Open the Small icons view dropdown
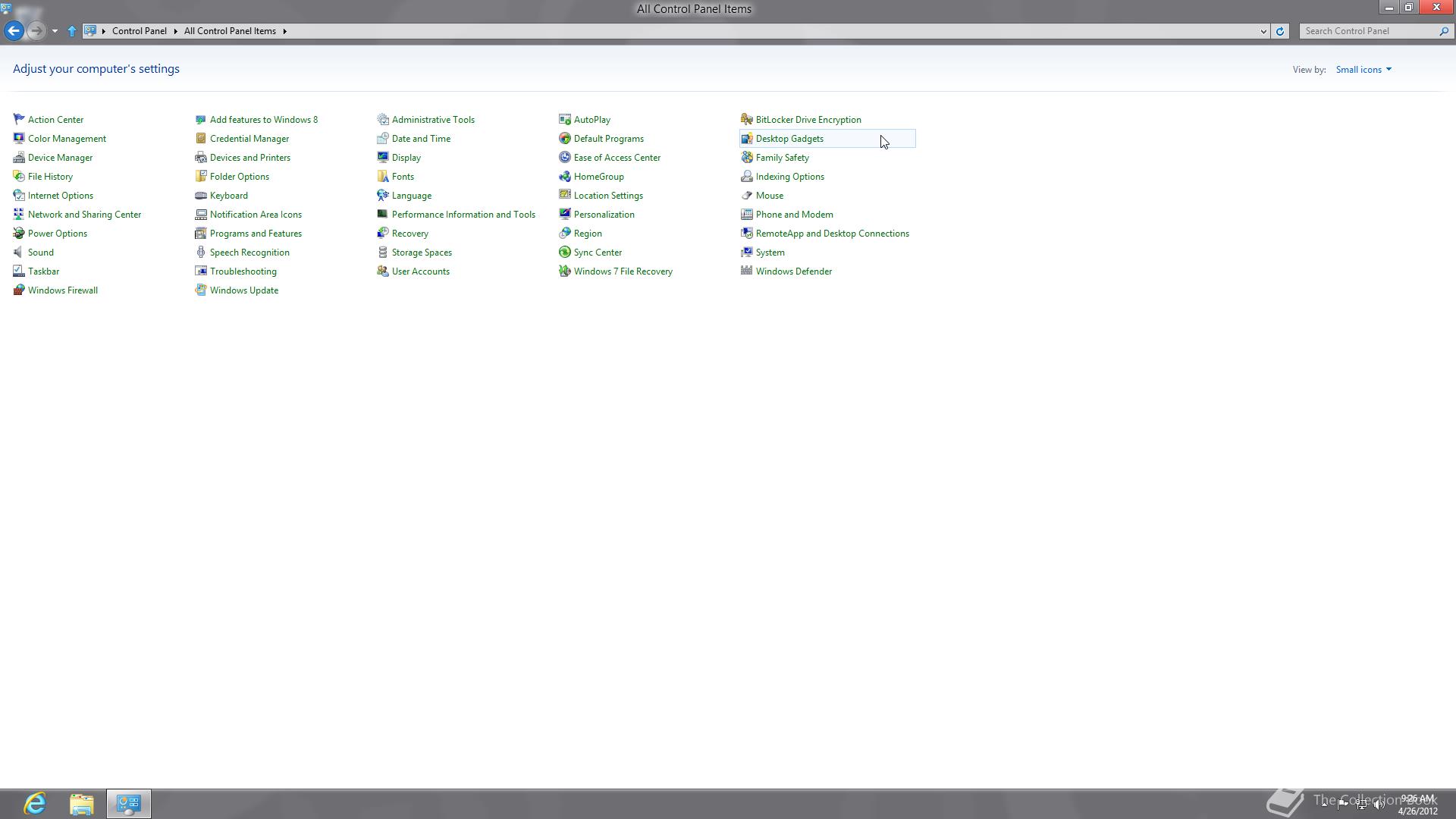 1363,69
